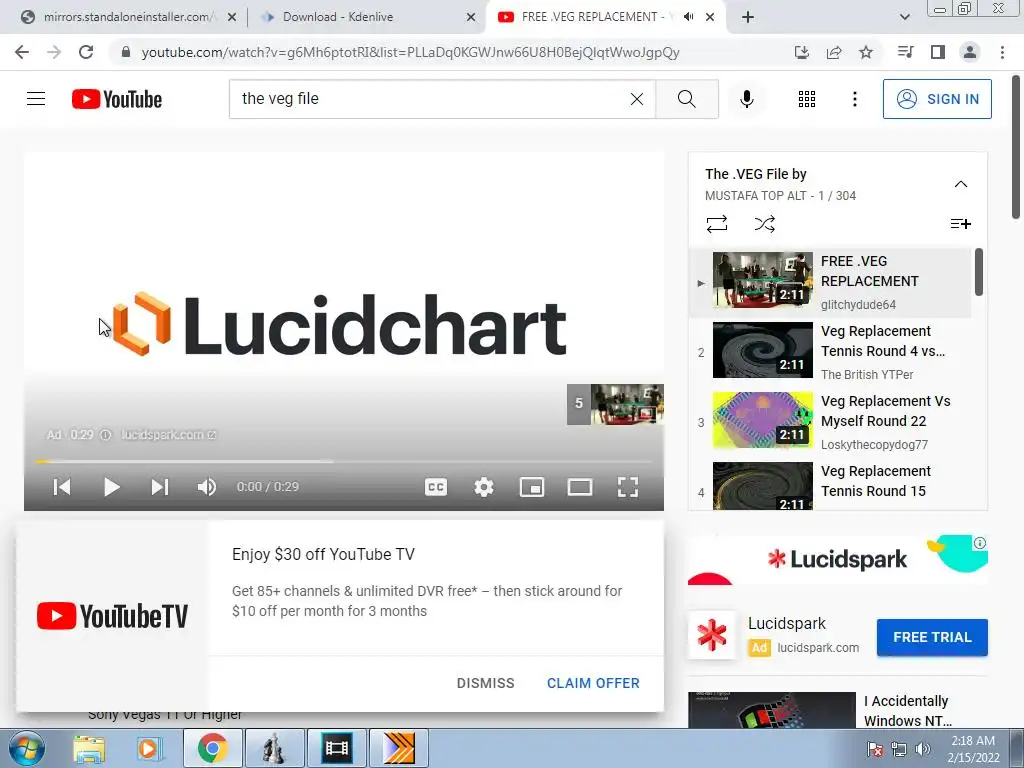Switch to the mirrors.standaloneinstaller.com tab
Screen dimensions: 1024x768
(127, 17)
